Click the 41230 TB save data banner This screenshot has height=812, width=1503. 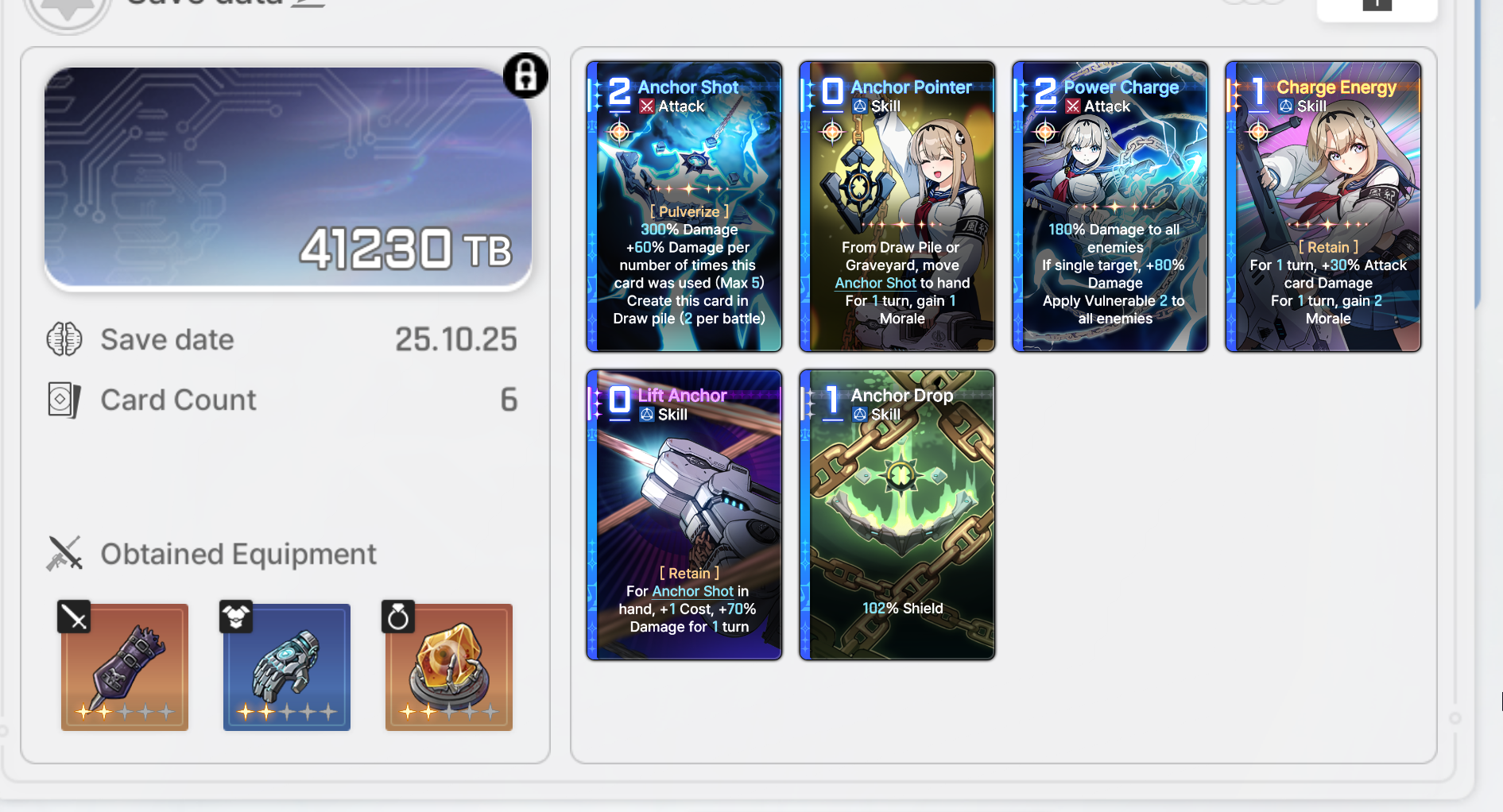click(x=289, y=179)
